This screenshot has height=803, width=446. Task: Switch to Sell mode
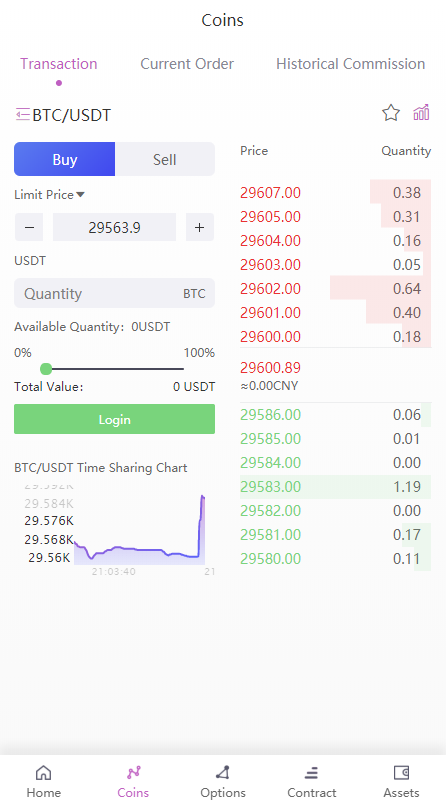(165, 159)
